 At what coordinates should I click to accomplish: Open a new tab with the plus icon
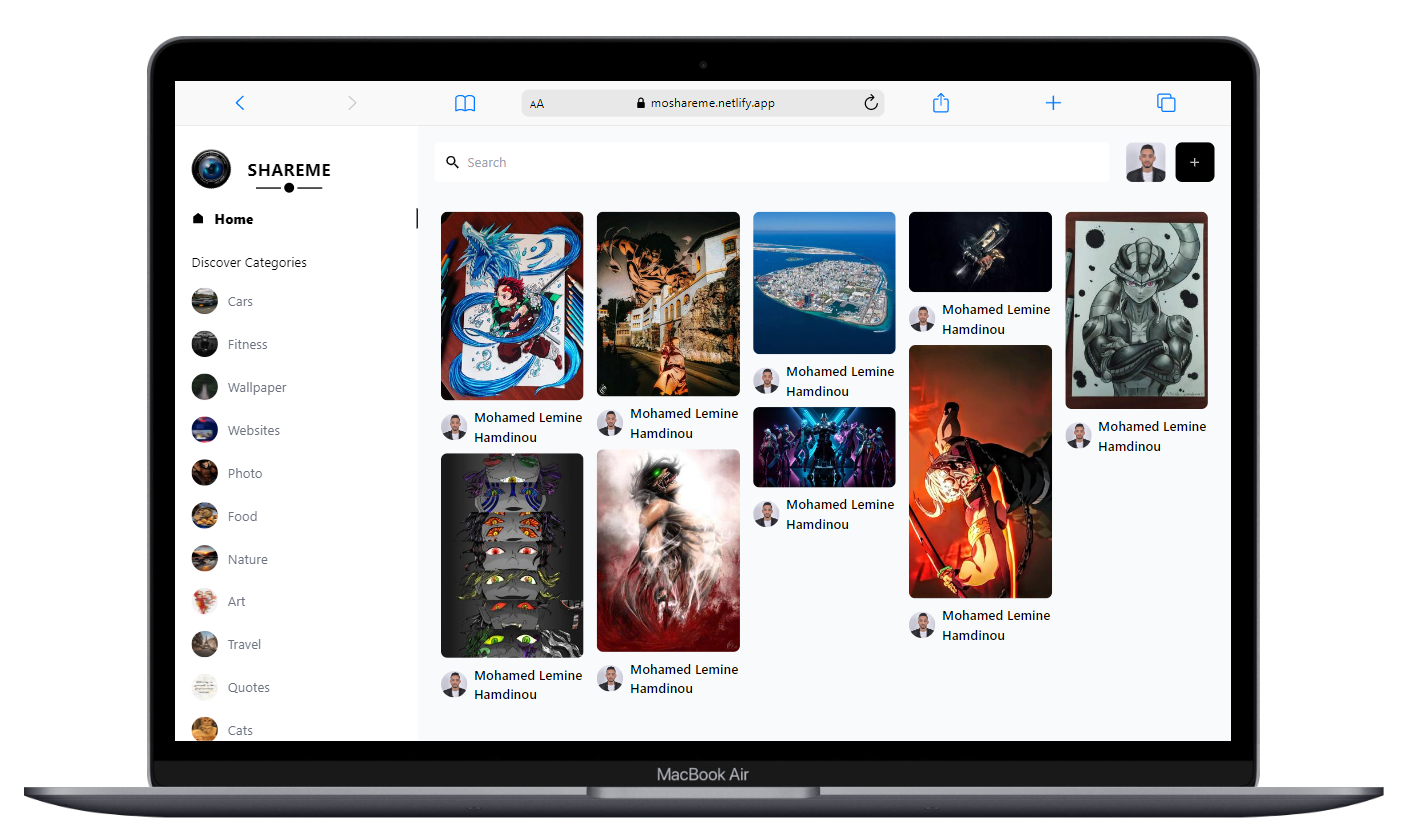point(1053,103)
